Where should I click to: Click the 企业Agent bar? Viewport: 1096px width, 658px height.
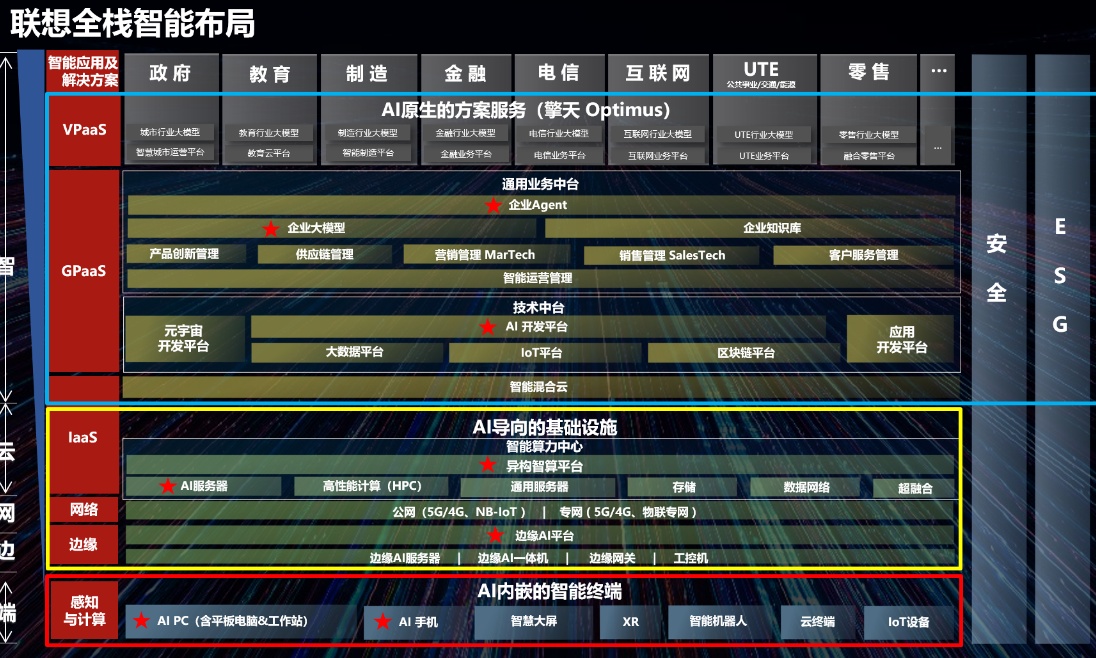click(x=541, y=205)
